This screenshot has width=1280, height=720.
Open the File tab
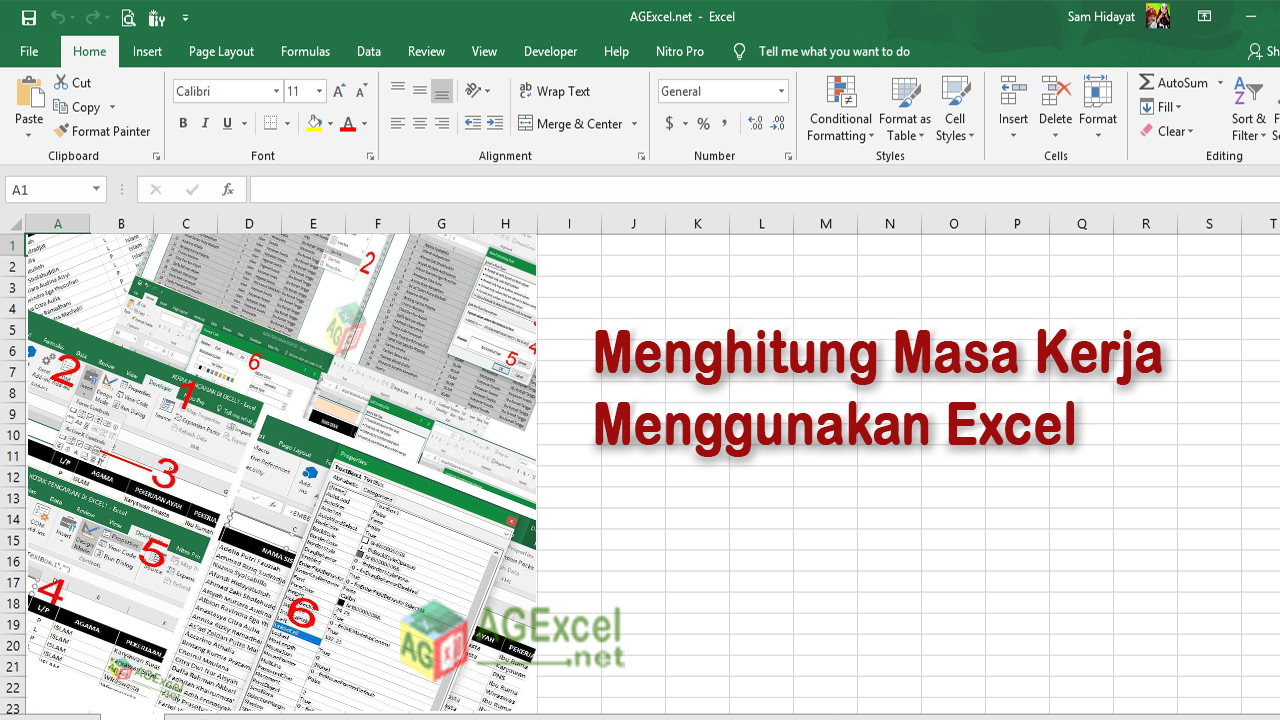pos(29,51)
